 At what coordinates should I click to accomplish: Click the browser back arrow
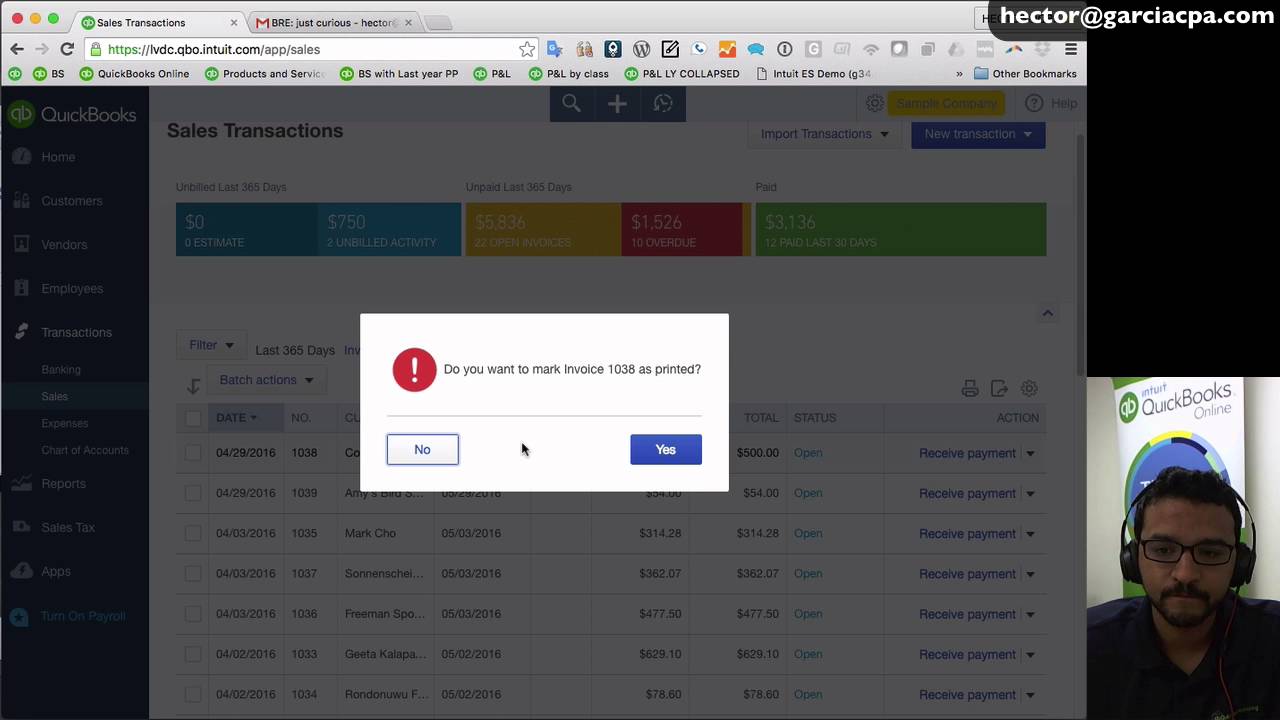(x=17, y=49)
